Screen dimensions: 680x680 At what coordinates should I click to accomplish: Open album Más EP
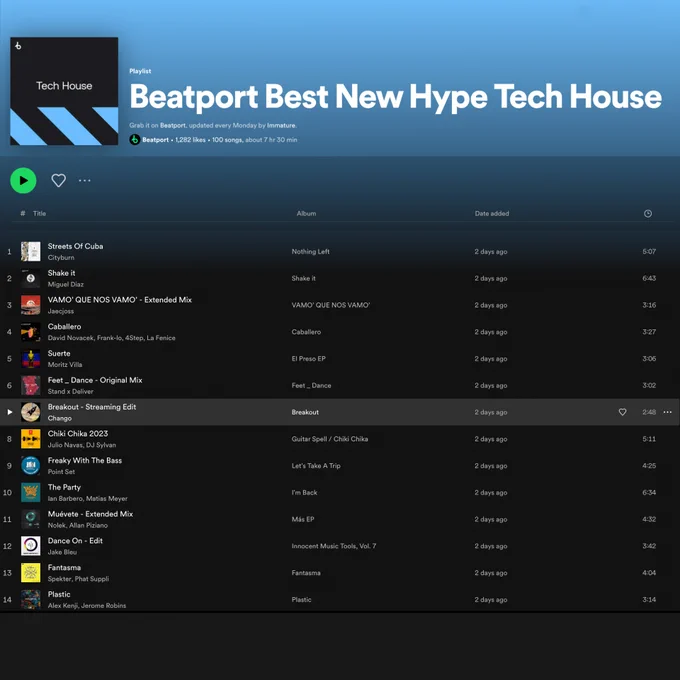click(303, 519)
